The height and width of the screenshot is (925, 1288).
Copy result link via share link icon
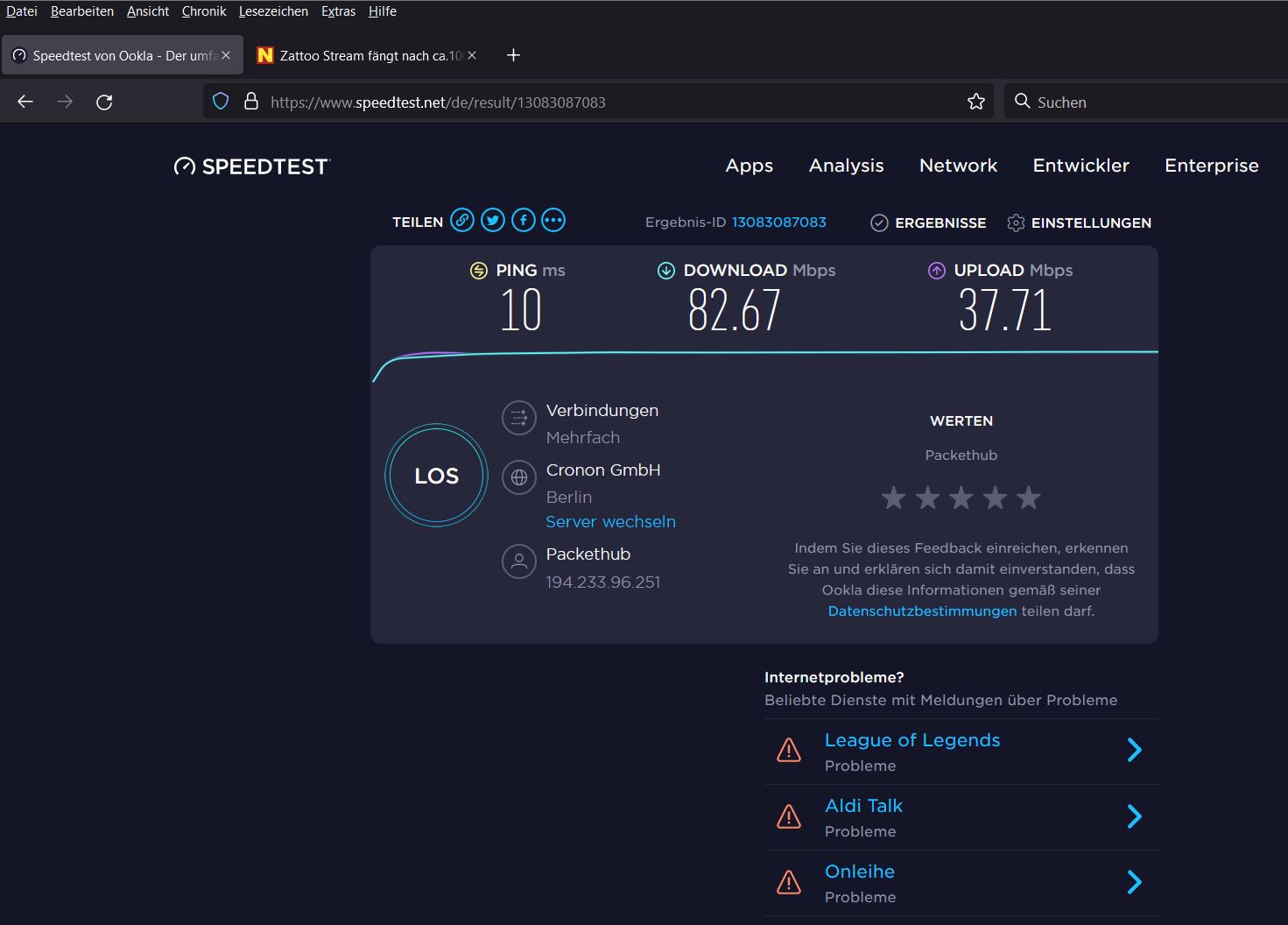[x=462, y=220]
